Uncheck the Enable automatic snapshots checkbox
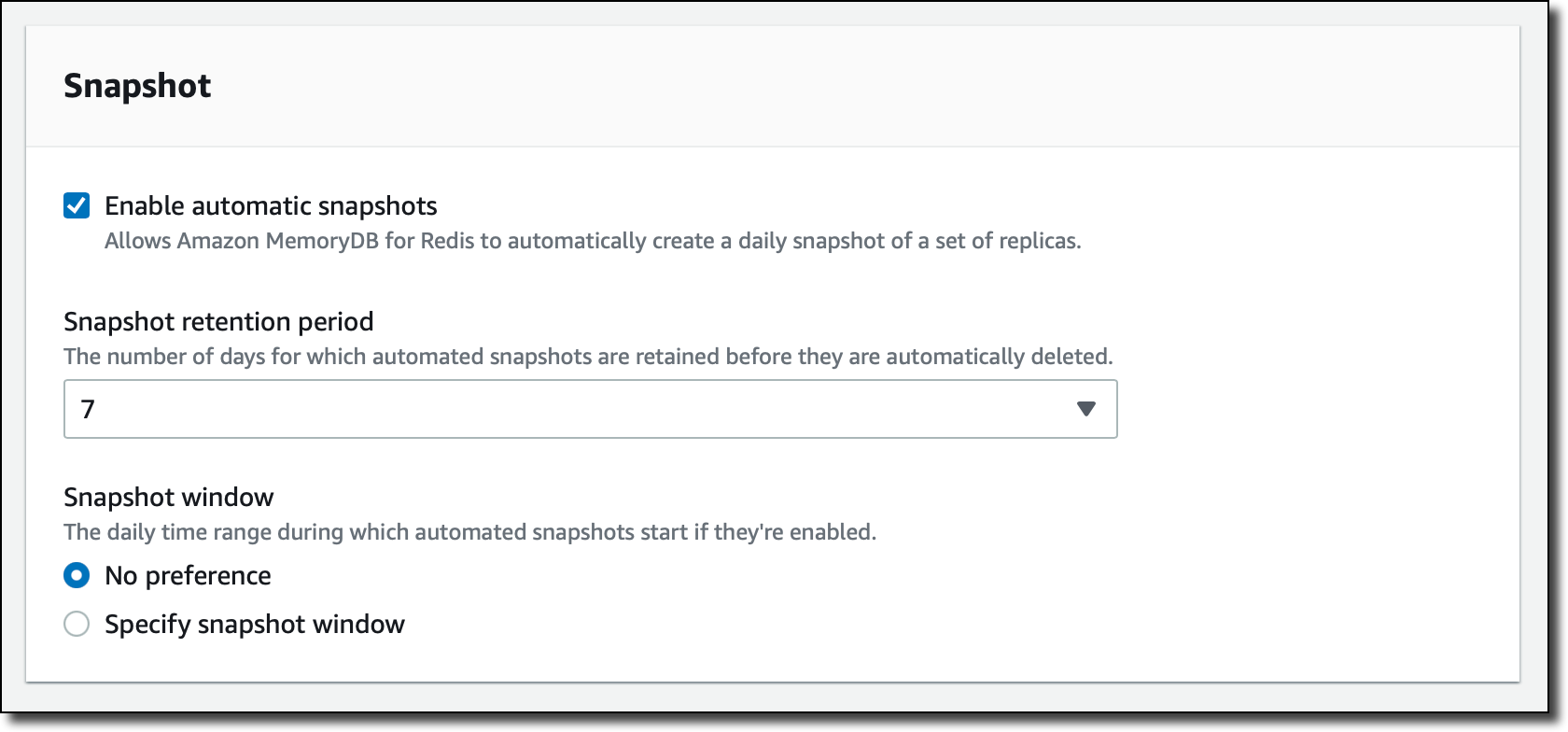 77,205
